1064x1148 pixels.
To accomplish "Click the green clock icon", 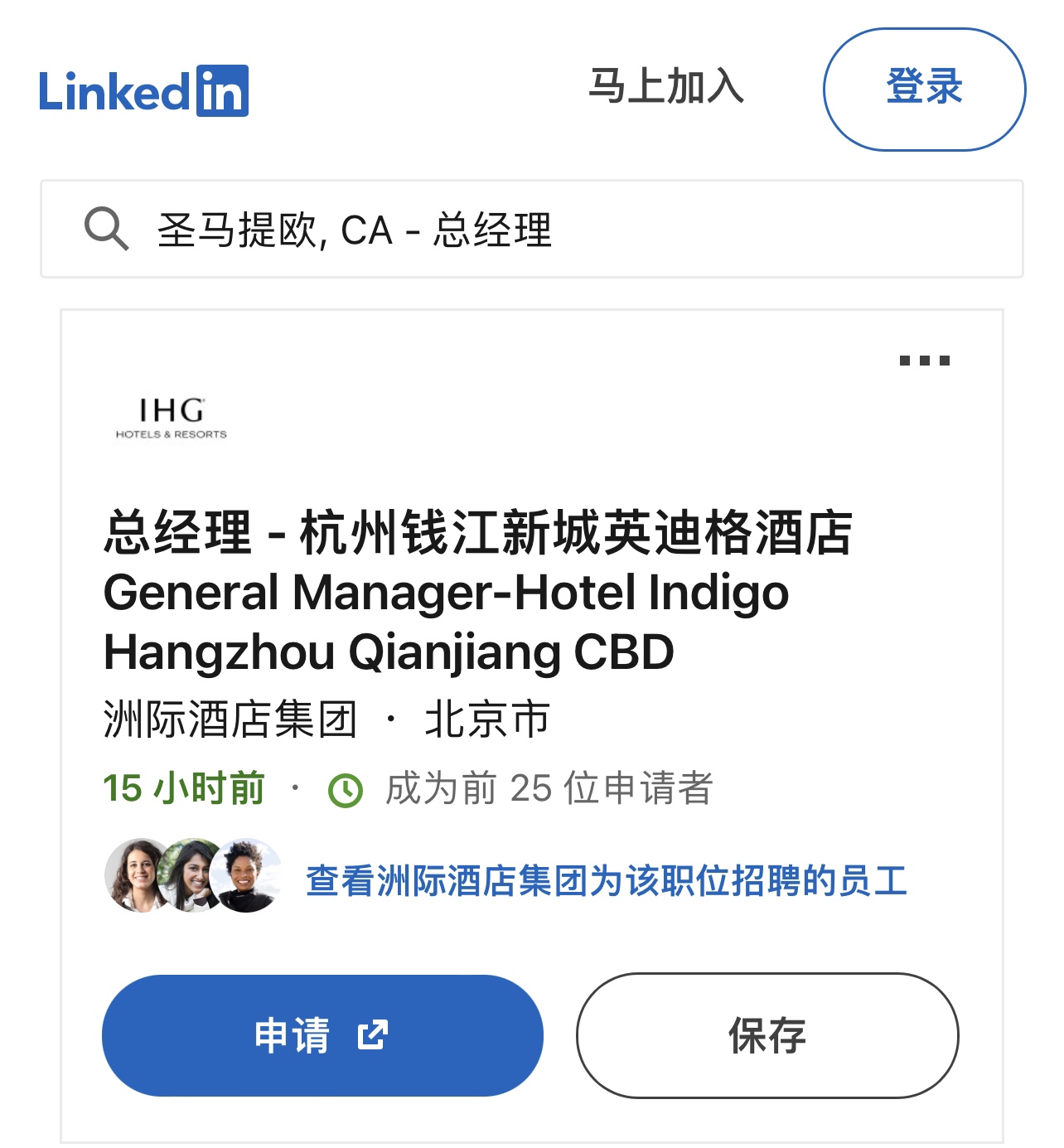I will (x=346, y=790).
